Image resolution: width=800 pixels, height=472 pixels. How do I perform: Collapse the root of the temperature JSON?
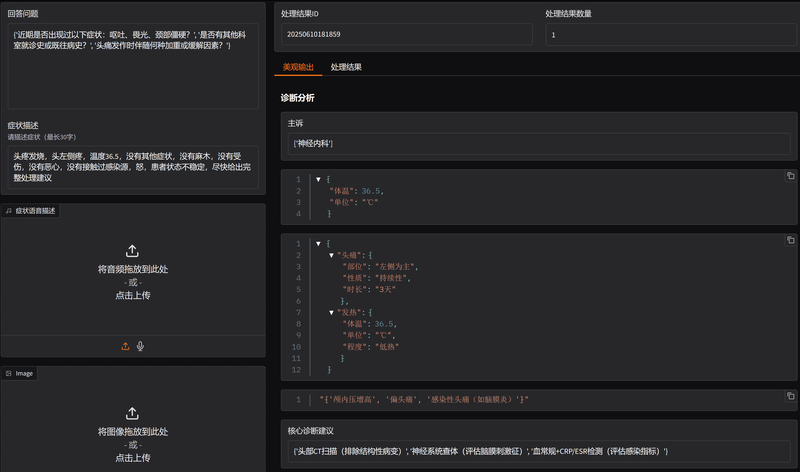click(318, 180)
